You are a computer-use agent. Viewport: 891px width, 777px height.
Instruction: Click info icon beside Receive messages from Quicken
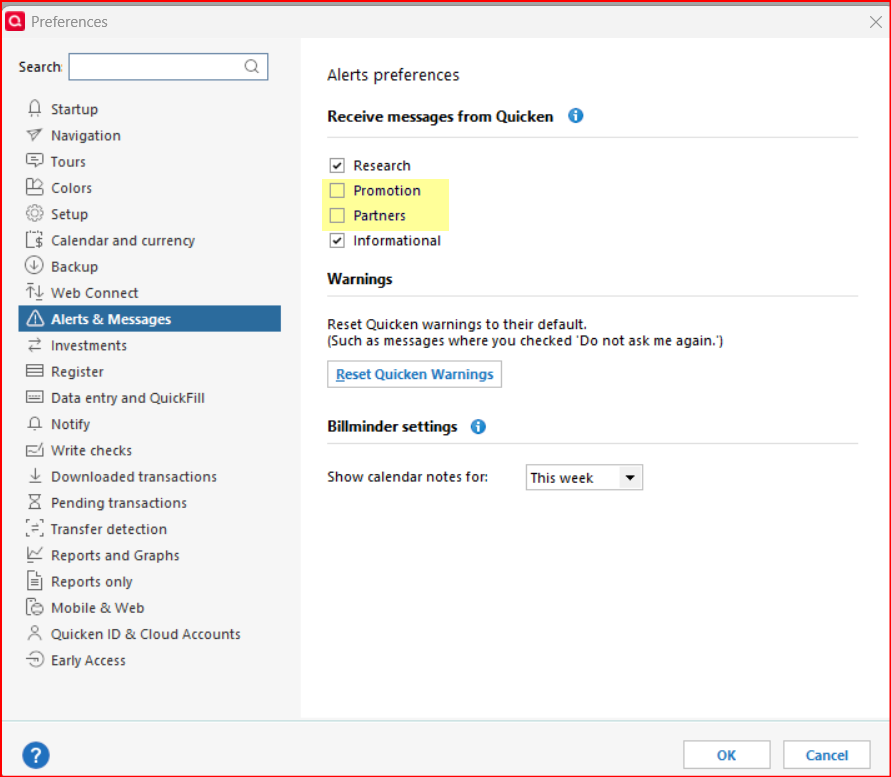pyautogui.click(x=576, y=116)
